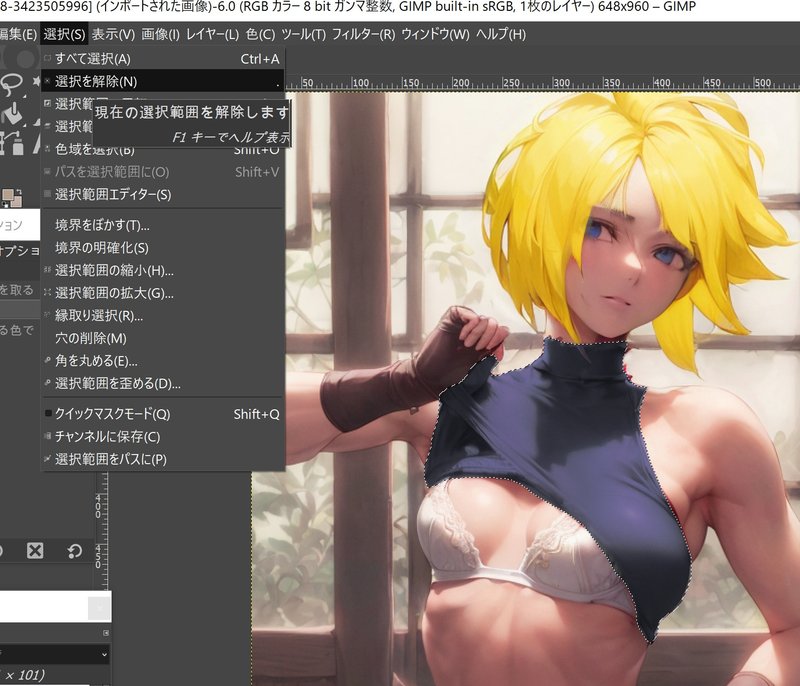Viewport: 800px width, 686px height.
Task: Reset tool options with the circular arrow icon
Action: 74,551
